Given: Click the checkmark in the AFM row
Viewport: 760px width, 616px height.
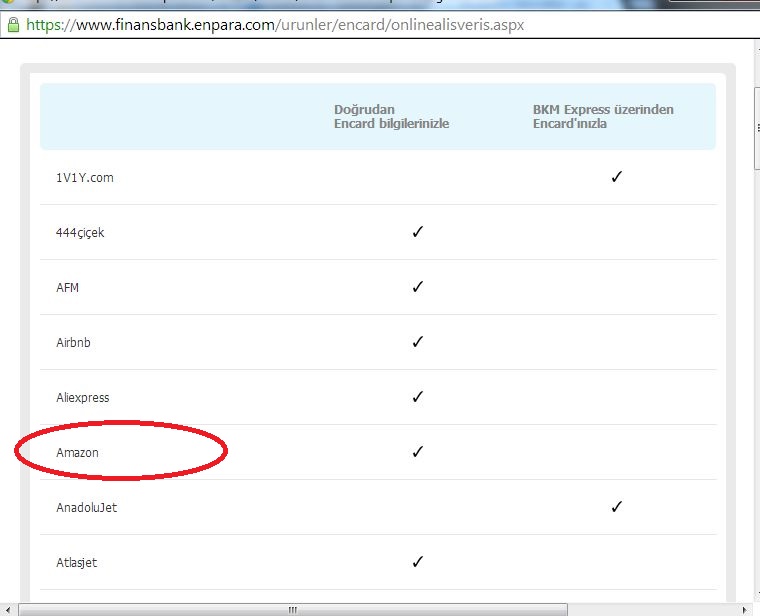Looking at the screenshot, I should coord(417,286).
